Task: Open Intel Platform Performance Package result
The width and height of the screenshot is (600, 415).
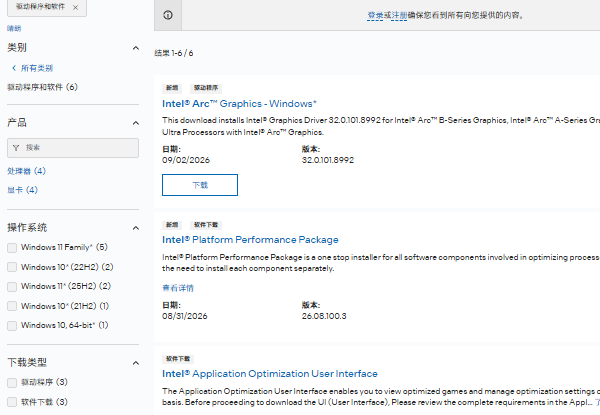Action: pos(250,240)
